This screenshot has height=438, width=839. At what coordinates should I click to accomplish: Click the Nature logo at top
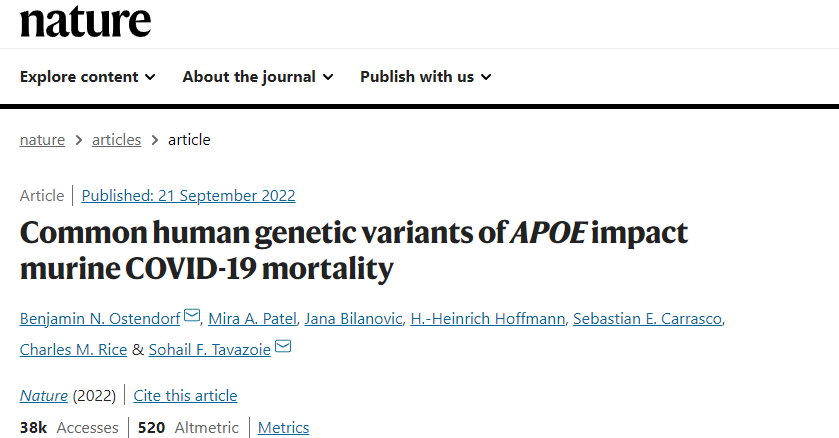pyautogui.click(x=86, y=22)
